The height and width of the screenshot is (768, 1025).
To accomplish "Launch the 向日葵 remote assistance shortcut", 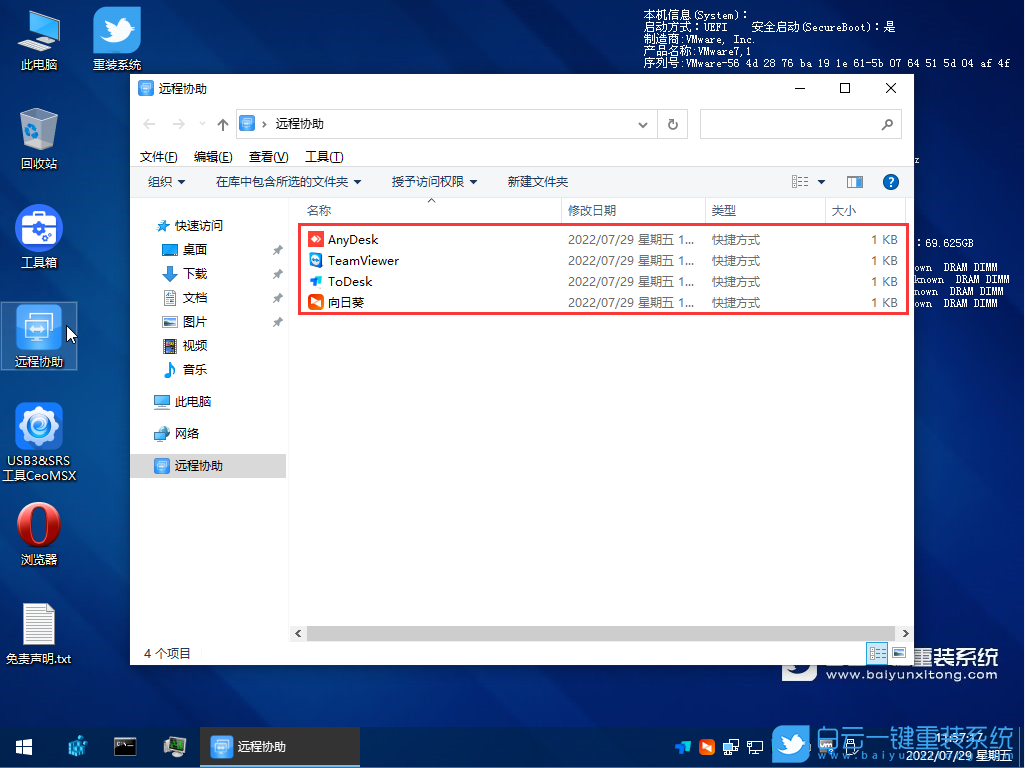I will coord(350,302).
